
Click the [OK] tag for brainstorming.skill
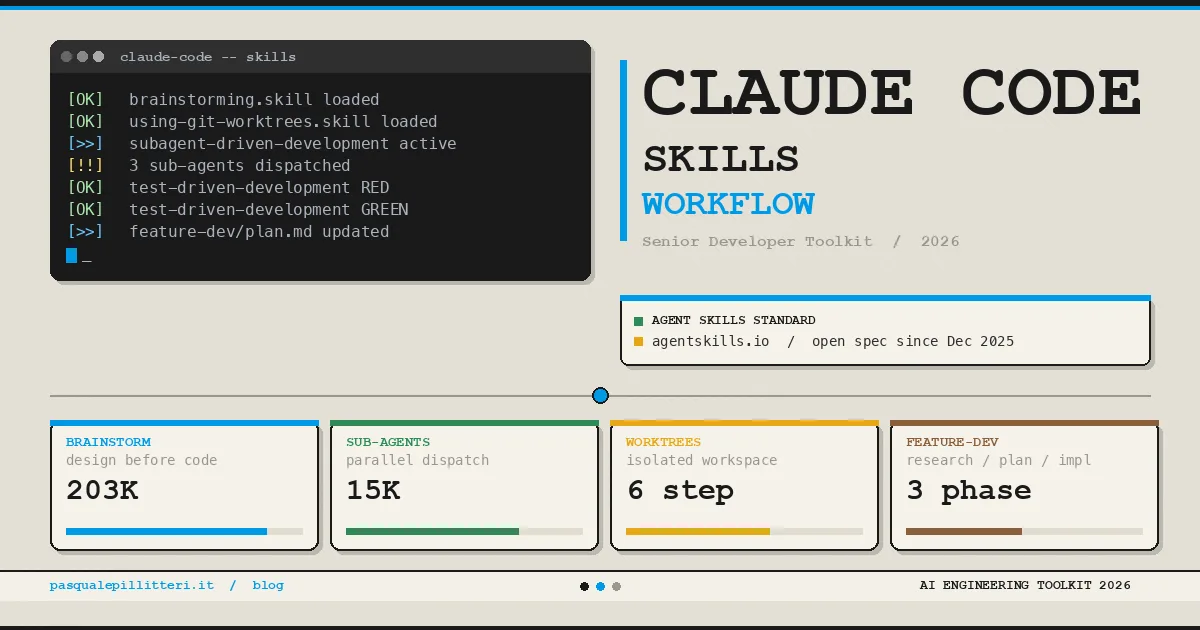tap(85, 100)
